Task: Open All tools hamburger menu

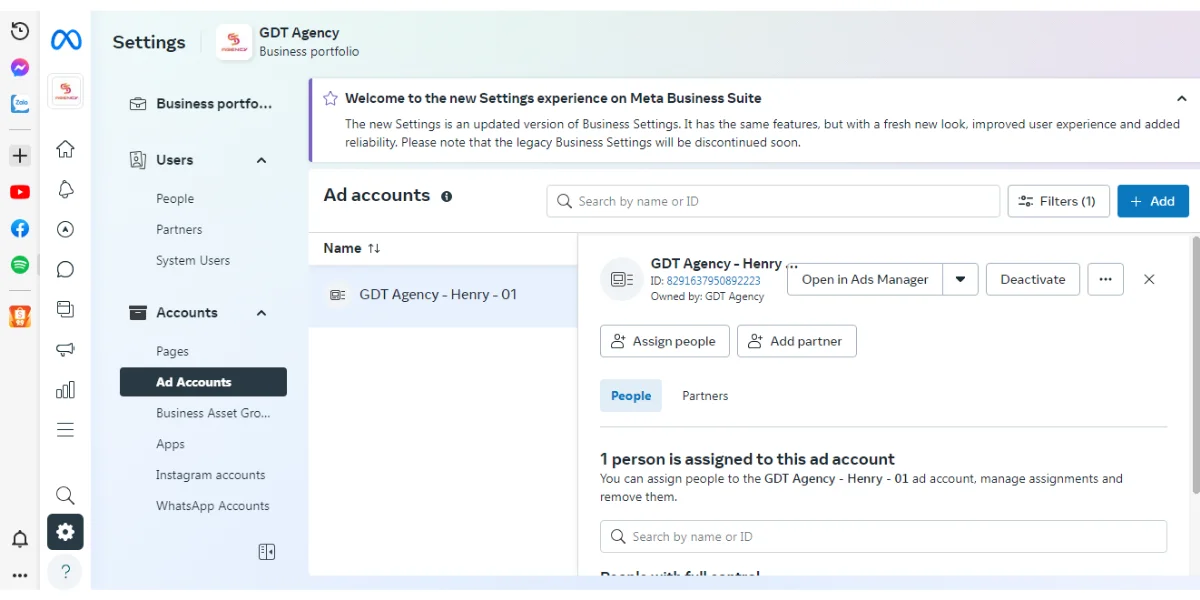Action: [x=65, y=430]
